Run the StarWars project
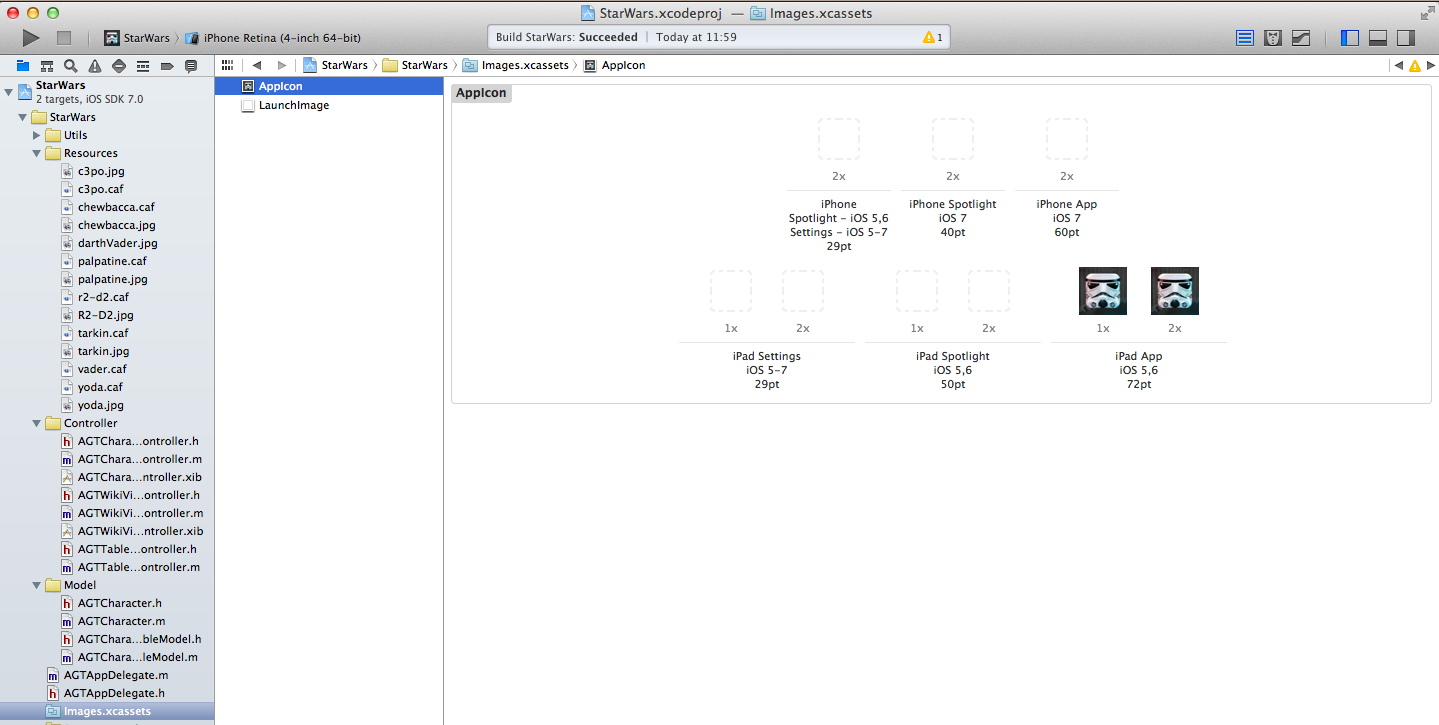Image resolution: width=1439 pixels, height=725 pixels. coord(30,37)
